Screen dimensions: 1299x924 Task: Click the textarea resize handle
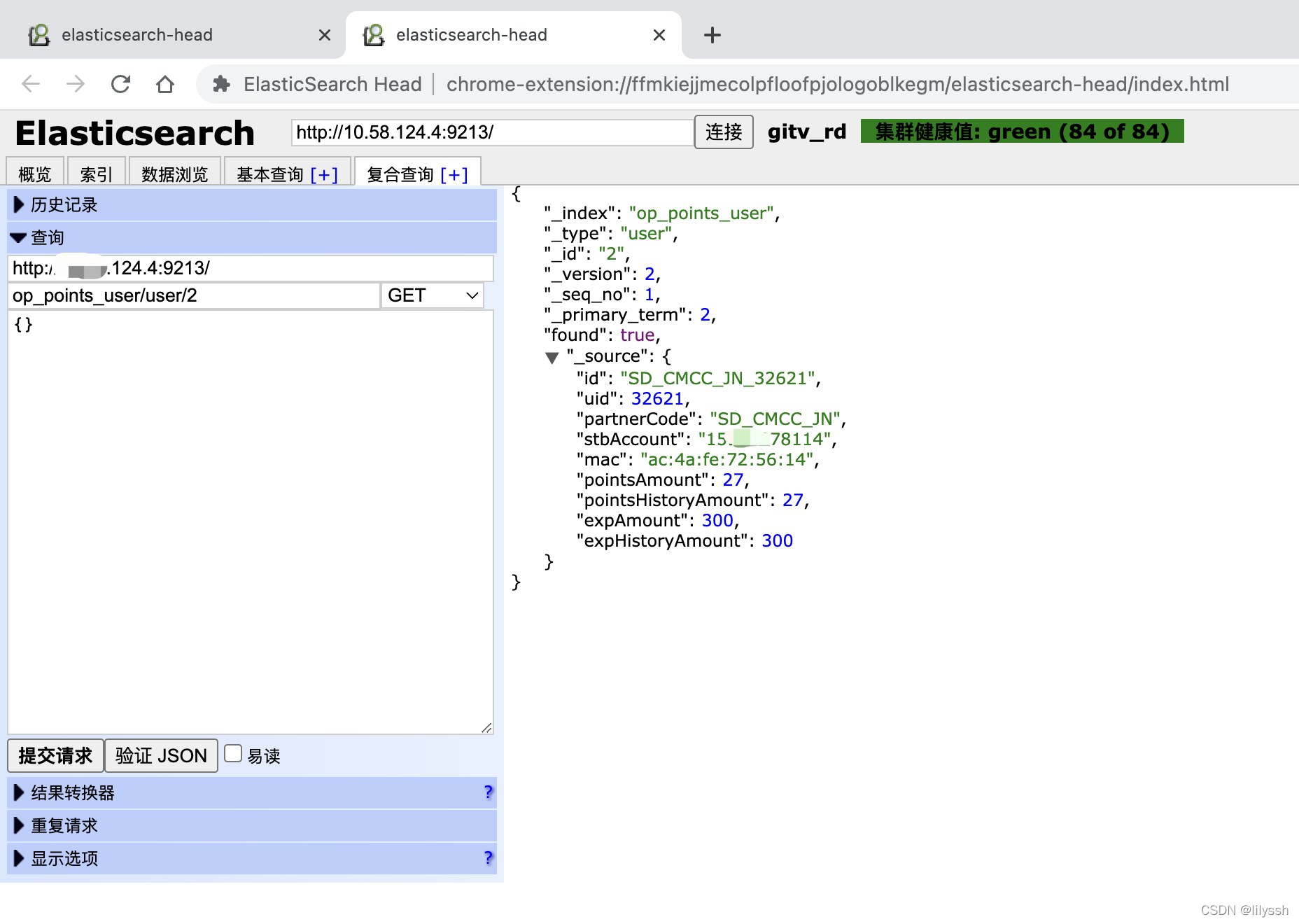point(487,728)
